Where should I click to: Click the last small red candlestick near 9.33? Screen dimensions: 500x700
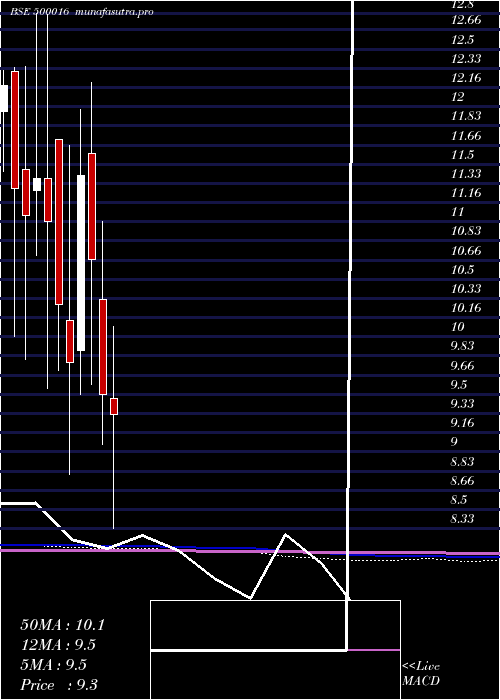click(114, 406)
